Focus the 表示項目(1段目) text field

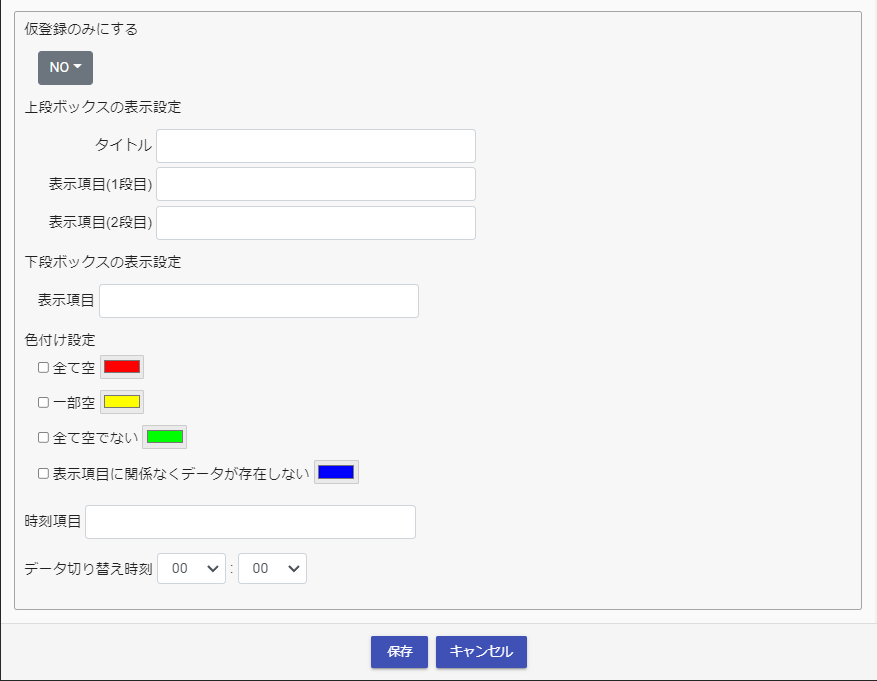[x=315, y=184]
